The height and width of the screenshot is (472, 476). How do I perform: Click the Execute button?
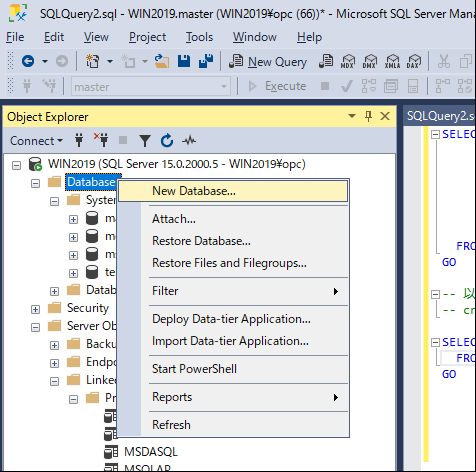click(277, 86)
